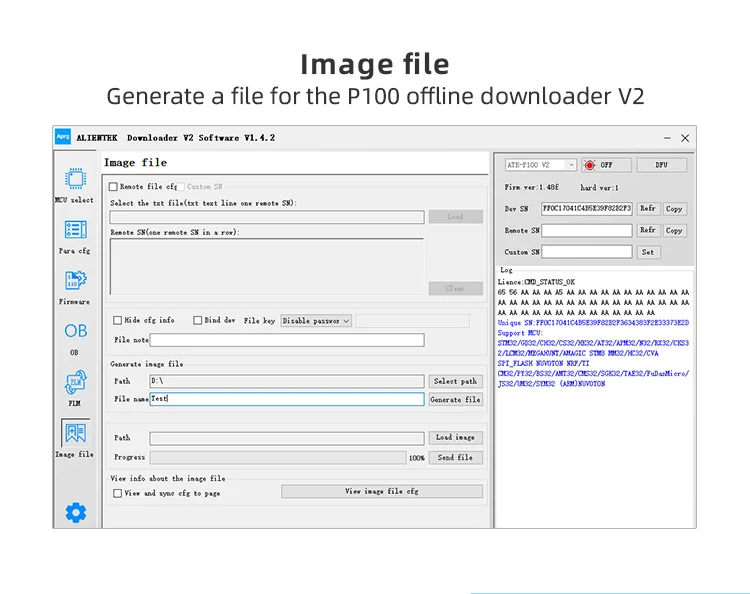This screenshot has width=750, height=594.
Task: Click the Dev SN text field
Action: coord(587,209)
